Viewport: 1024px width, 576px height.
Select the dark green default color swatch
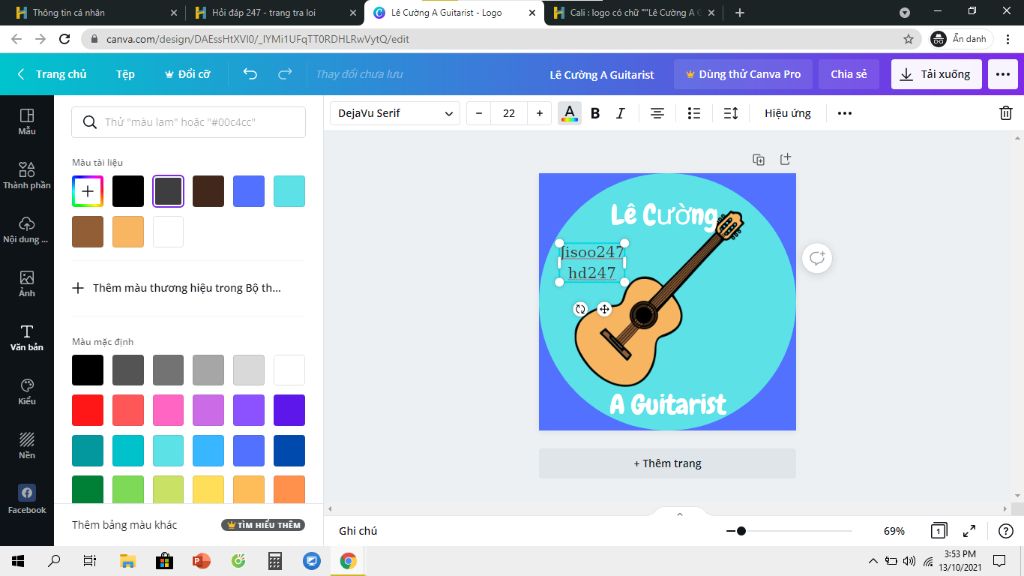coord(88,489)
